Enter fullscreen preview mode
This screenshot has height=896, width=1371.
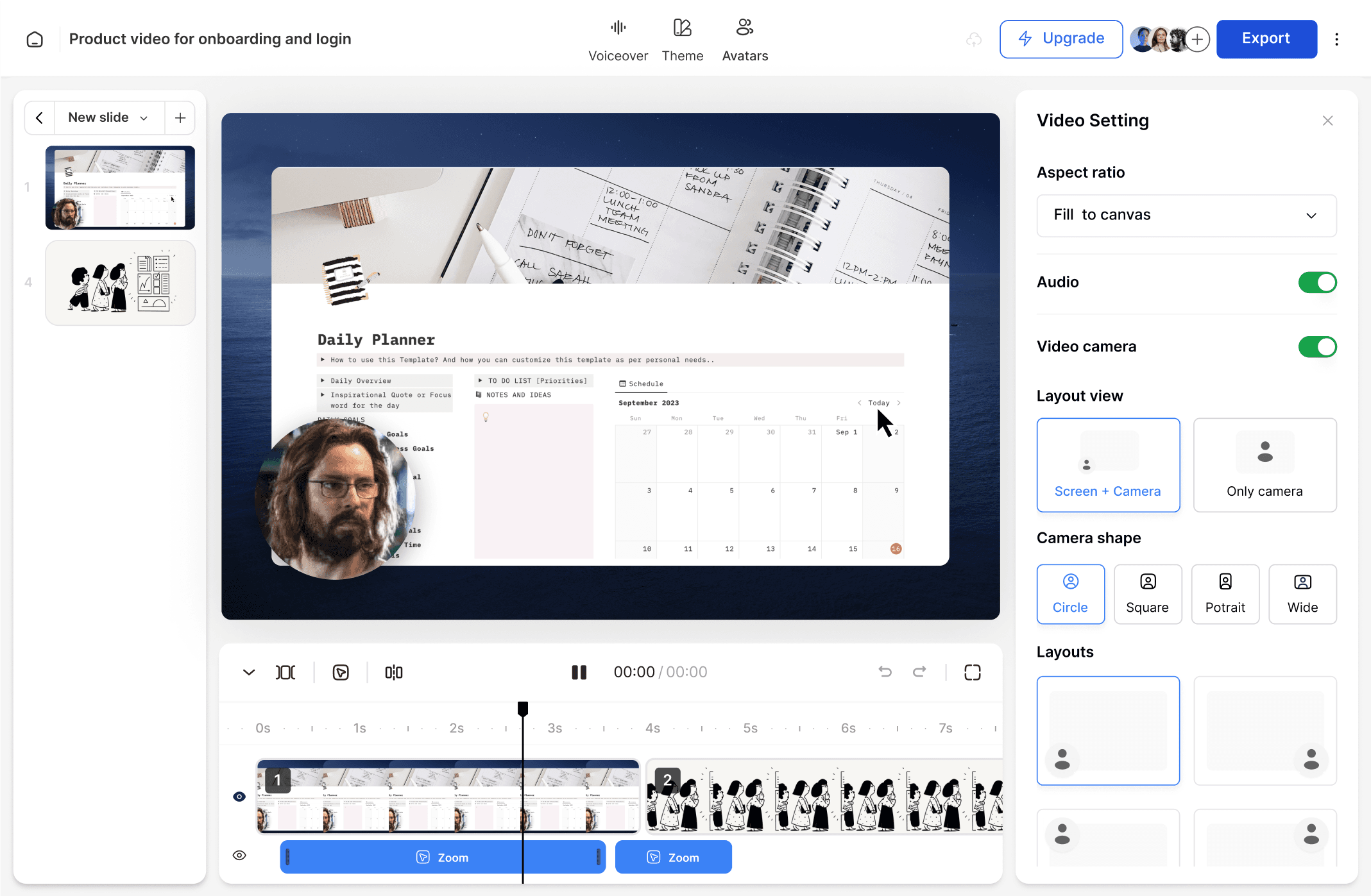(x=972, y=672)
